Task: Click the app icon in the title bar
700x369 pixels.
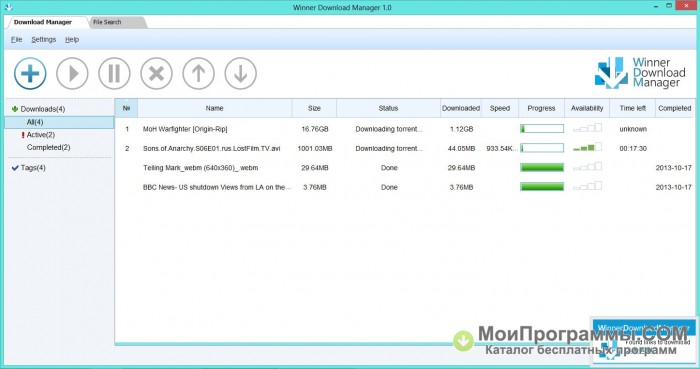Action: (x=8, y=7)
